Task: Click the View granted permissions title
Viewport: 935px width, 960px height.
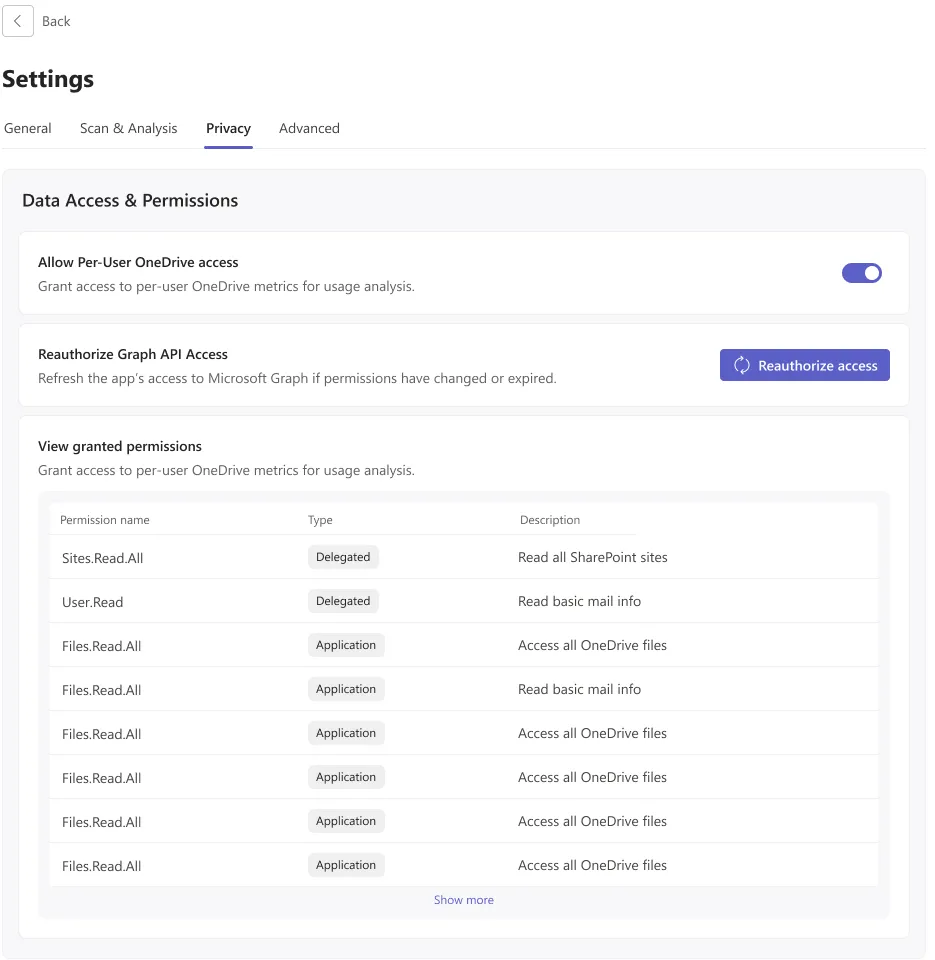Action: click(x=120, y=446)
